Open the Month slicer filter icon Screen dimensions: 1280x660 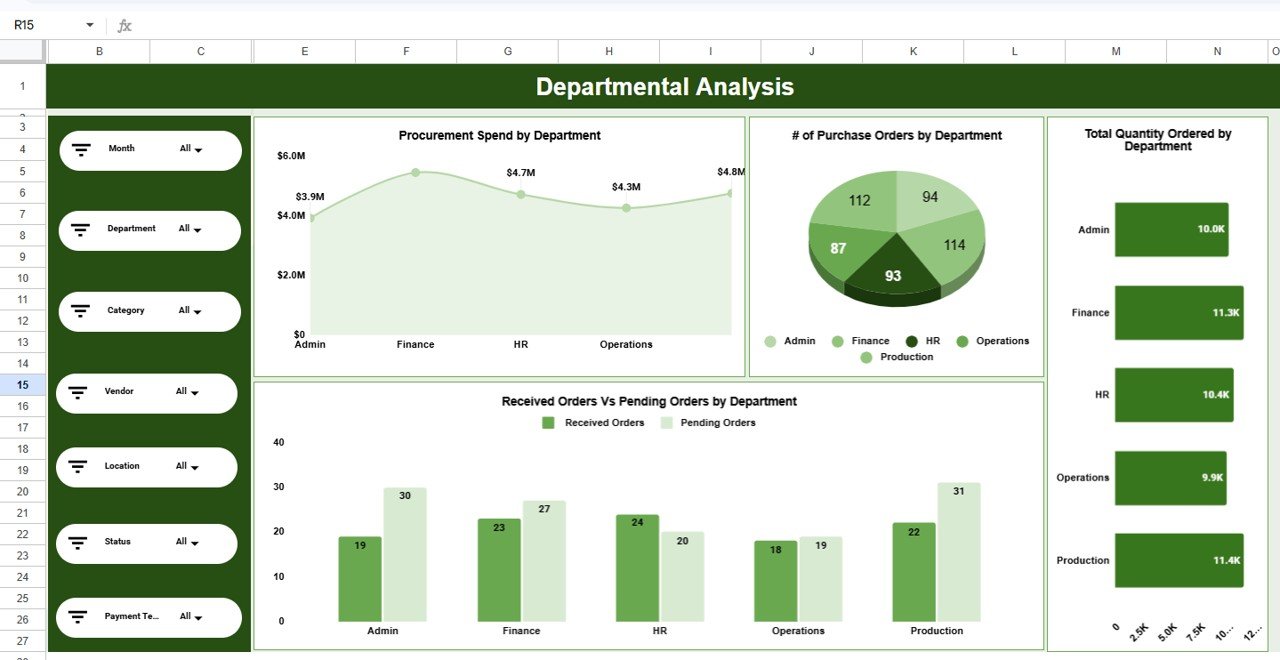pos(81,148)
